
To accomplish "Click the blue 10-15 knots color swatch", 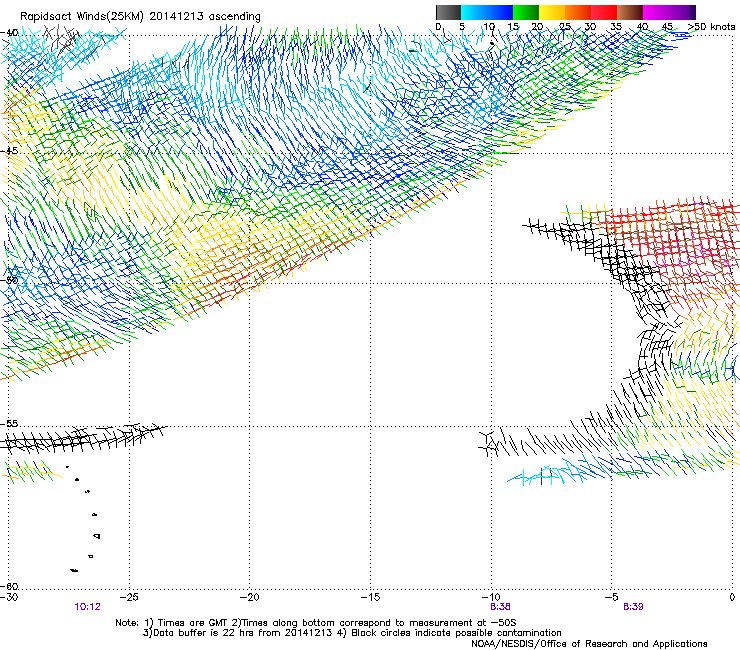I will pos(500,12).
